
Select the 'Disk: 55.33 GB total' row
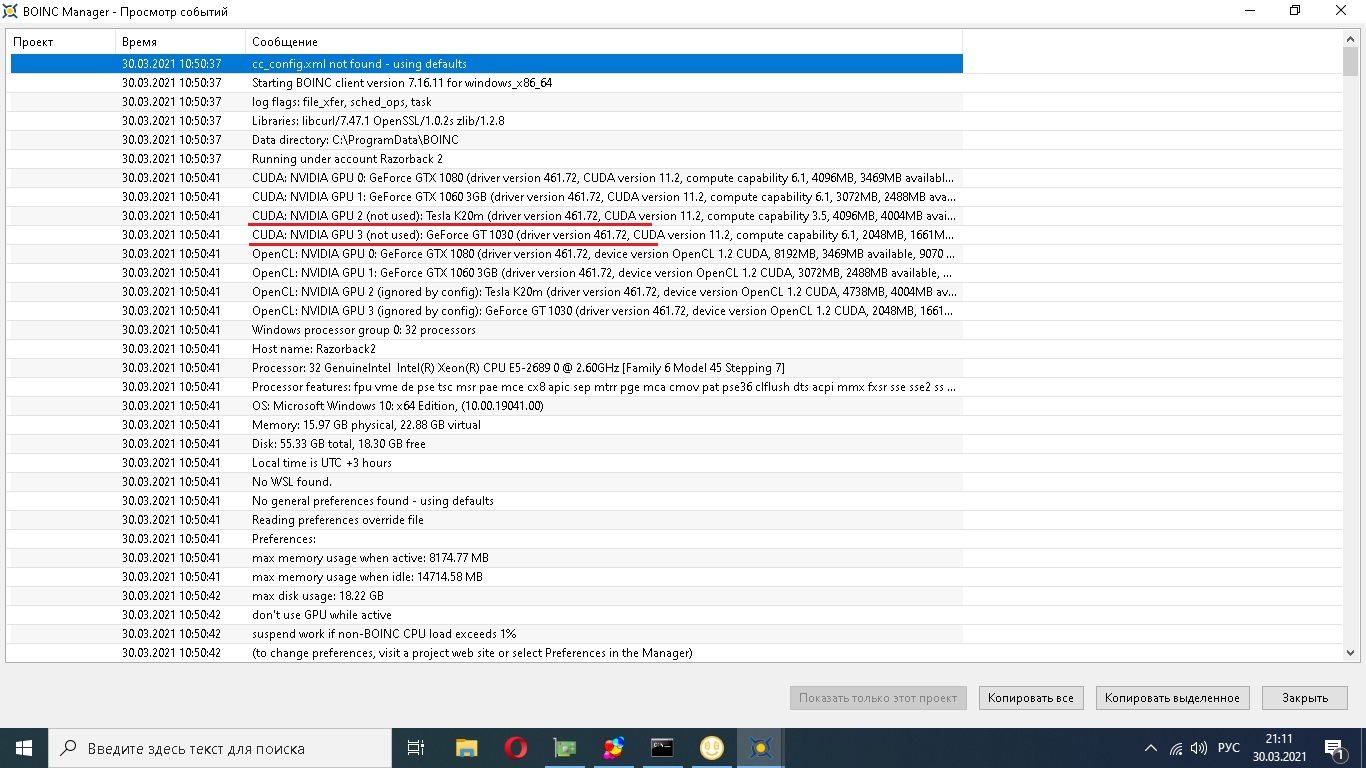486,444
